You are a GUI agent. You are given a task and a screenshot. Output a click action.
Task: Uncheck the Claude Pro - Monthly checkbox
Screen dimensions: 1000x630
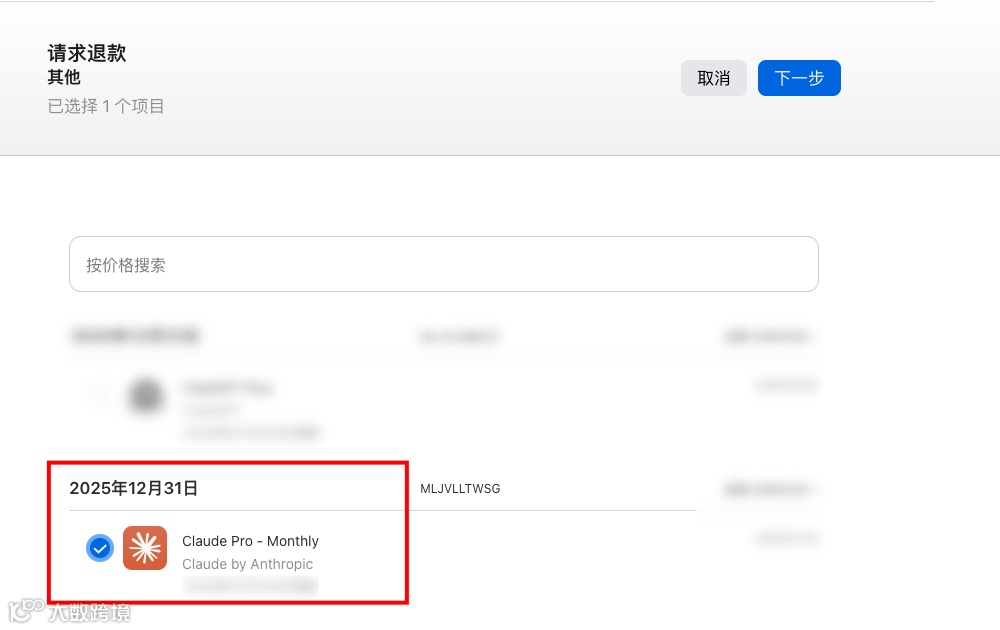100,548
